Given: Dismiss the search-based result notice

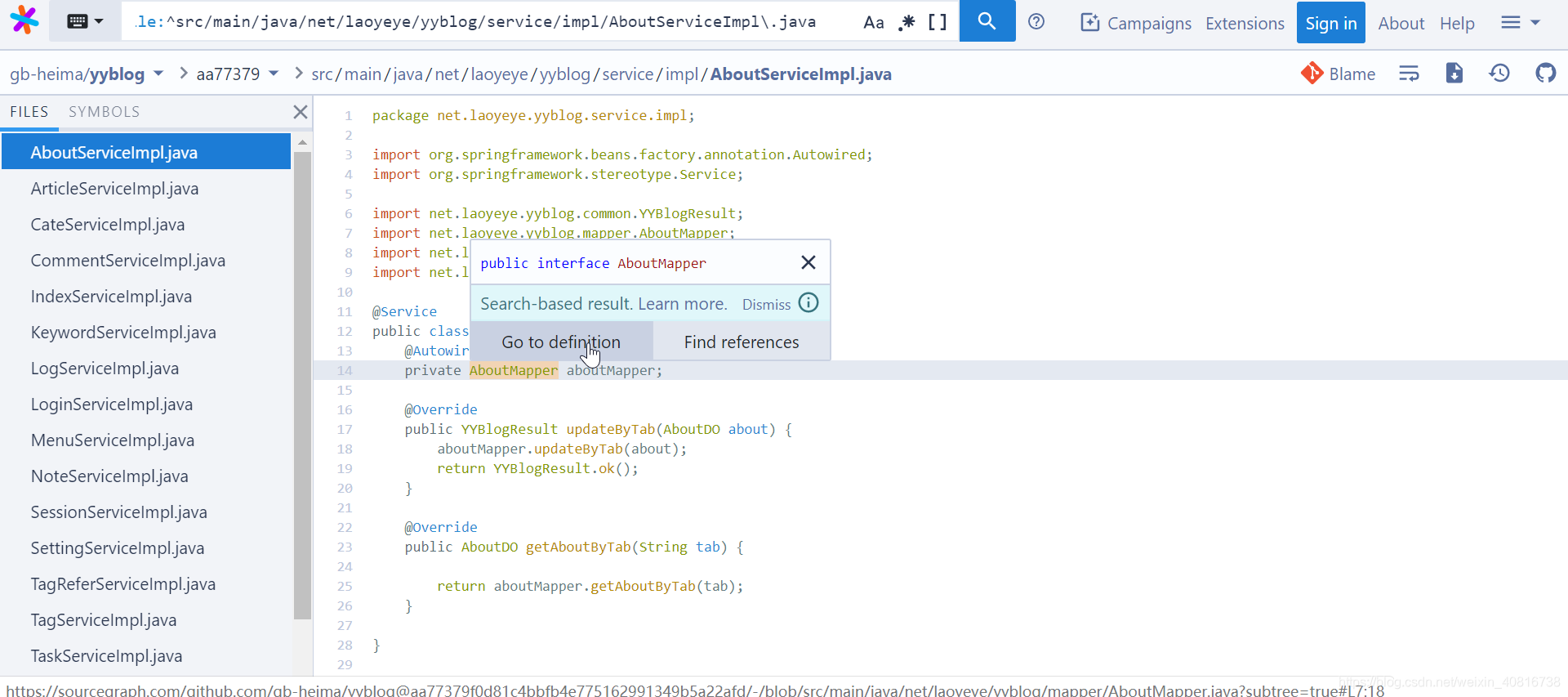Looking at the screenshot, I should (x=766, y=304).
